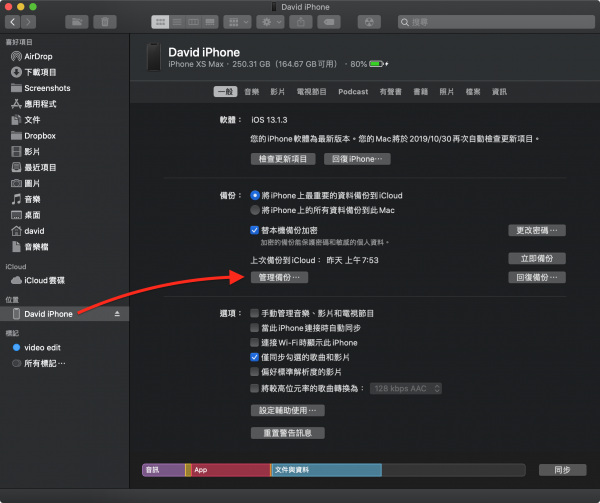
Task: Enable prefer standard definition videos checkbox
Action: pyautogui.click(x=254, y=371)
